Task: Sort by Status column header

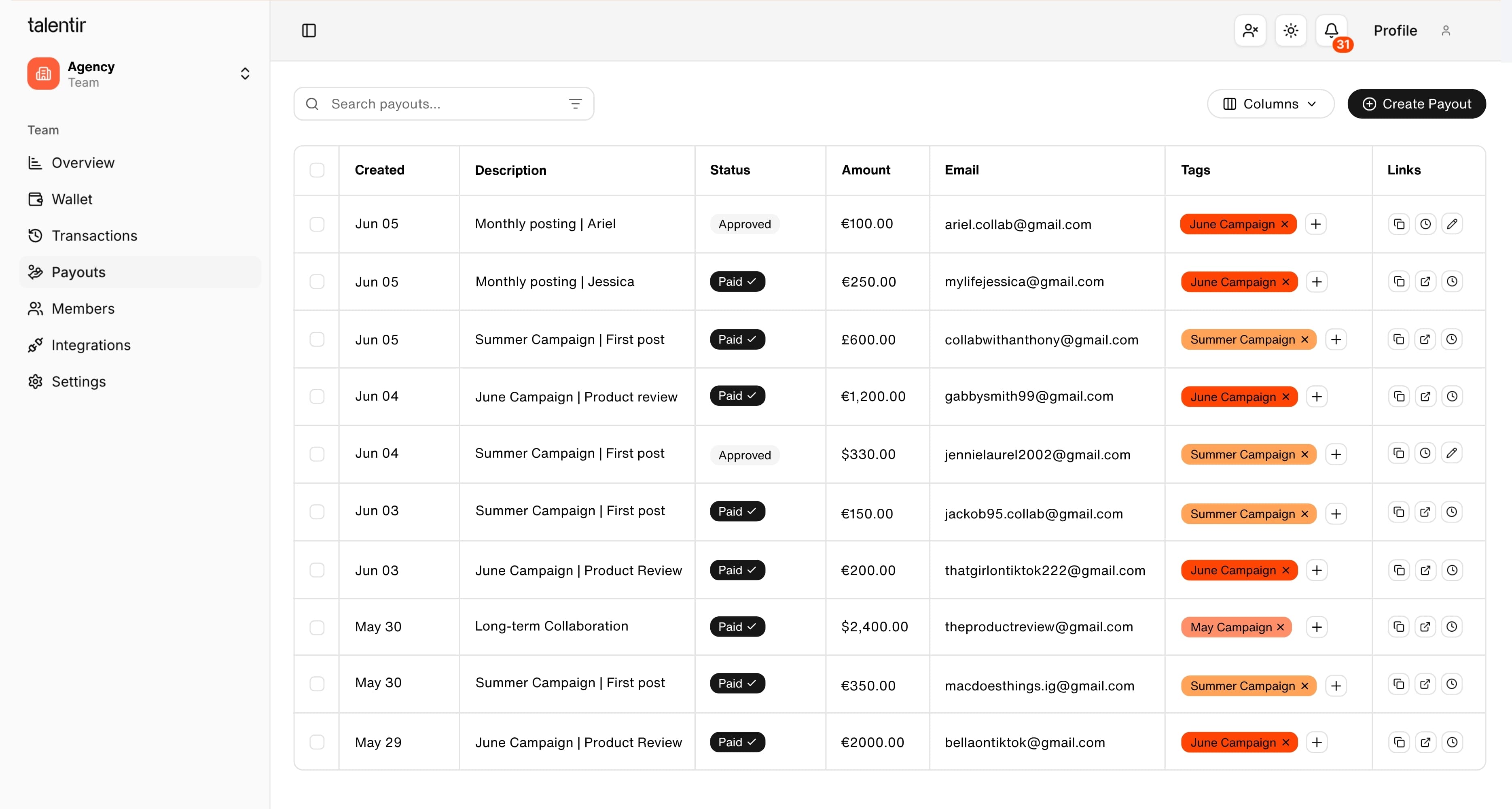Action: pyautogui.click(x=730, y=170)
